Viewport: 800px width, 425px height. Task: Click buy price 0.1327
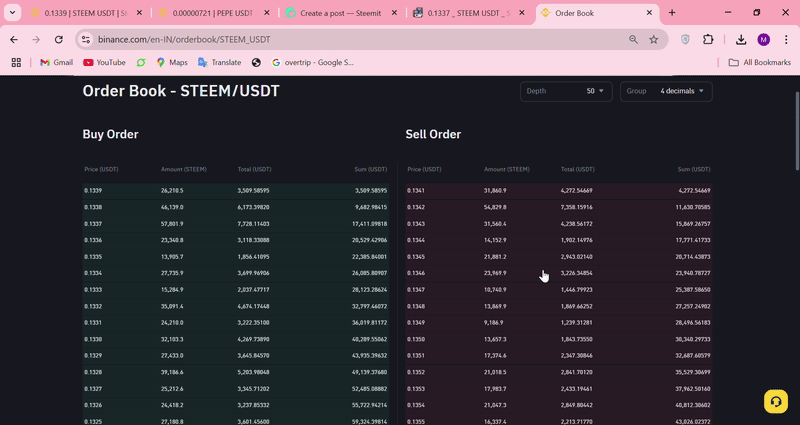pos(93,389)
